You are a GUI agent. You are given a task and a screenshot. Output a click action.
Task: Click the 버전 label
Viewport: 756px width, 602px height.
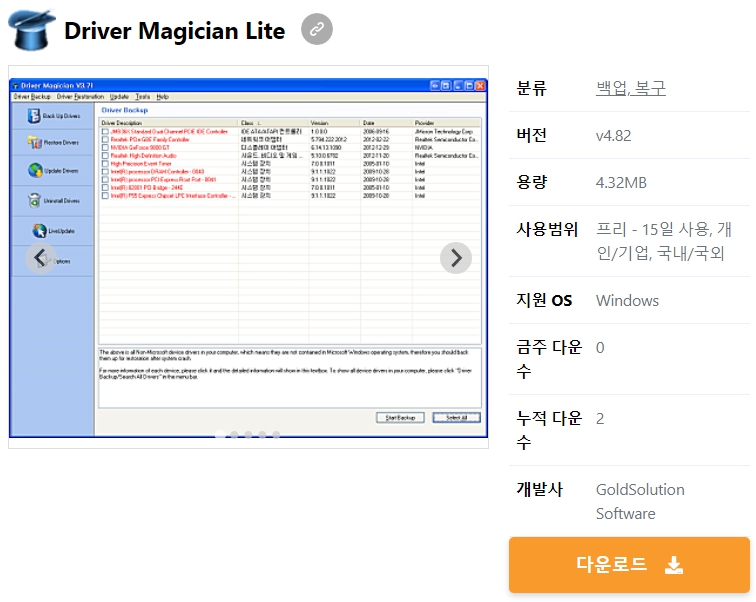(x=531, y=135)
